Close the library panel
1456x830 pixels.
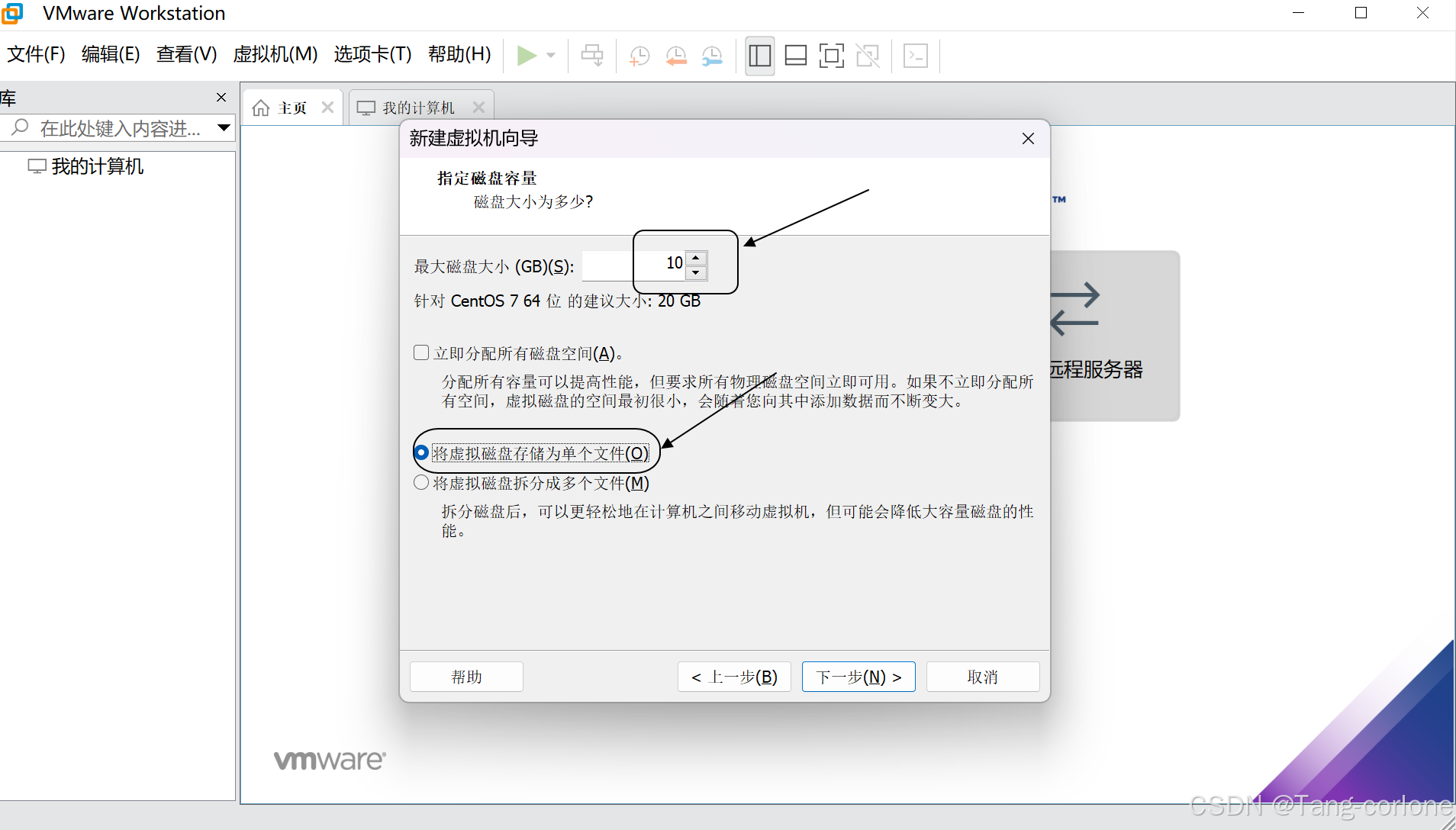point(221,98)
